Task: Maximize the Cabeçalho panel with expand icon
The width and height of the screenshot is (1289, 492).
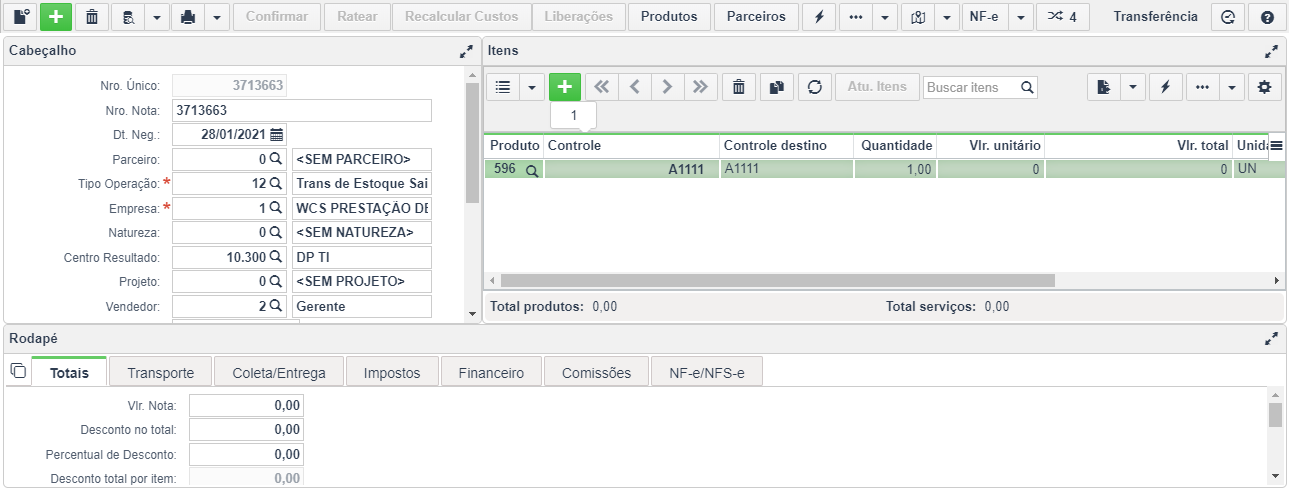Action: (466, 51)
